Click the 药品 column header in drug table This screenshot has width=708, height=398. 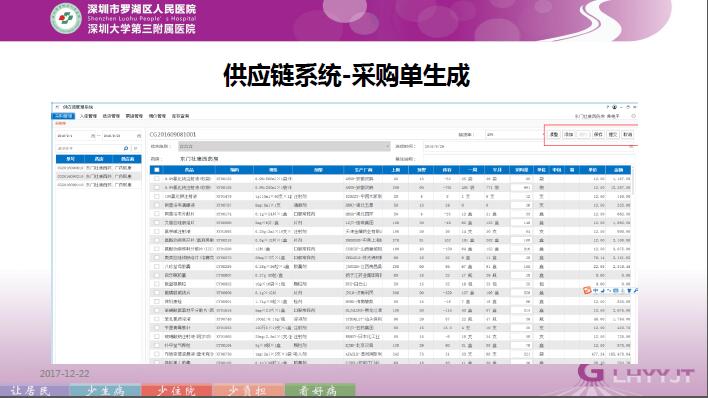189,170
